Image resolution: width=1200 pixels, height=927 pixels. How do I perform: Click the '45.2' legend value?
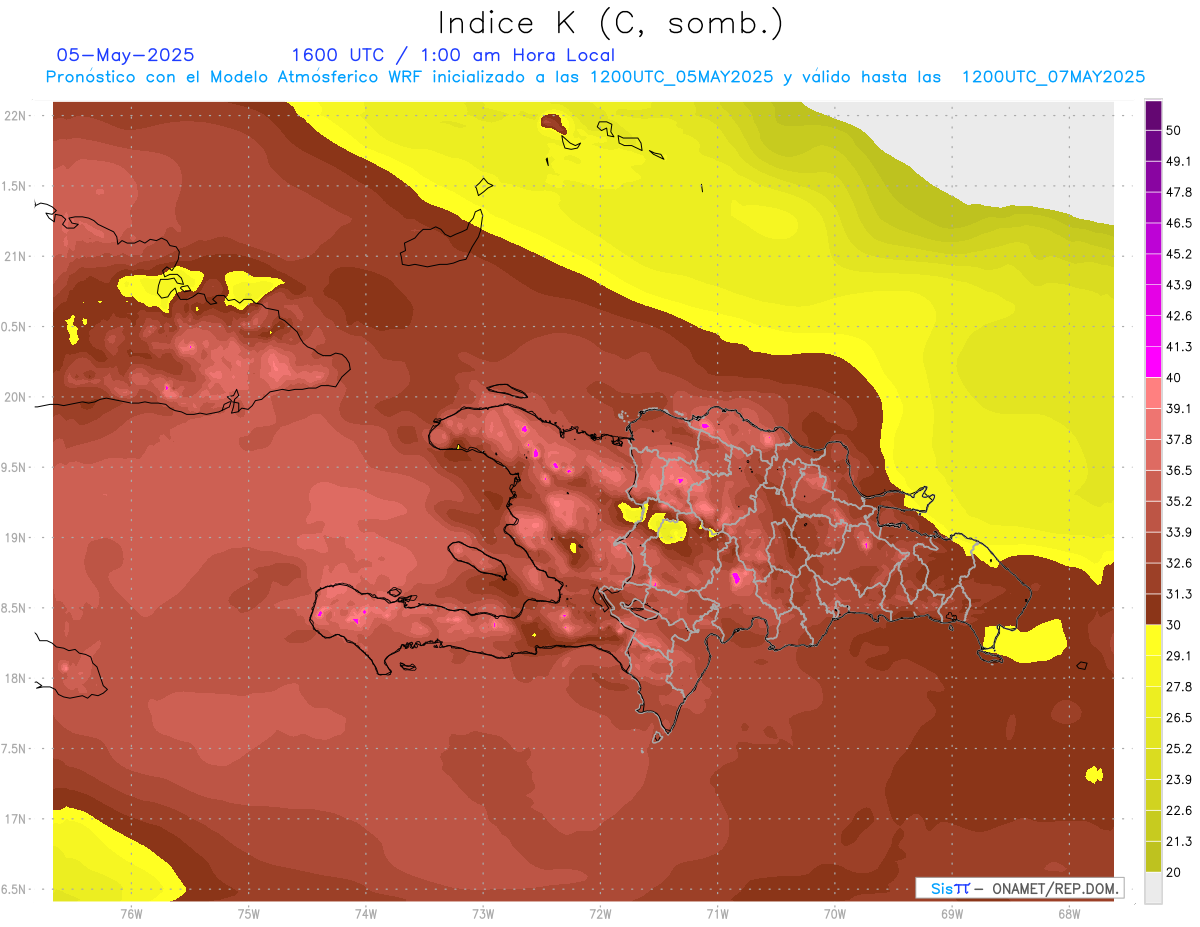point(1178,255)
